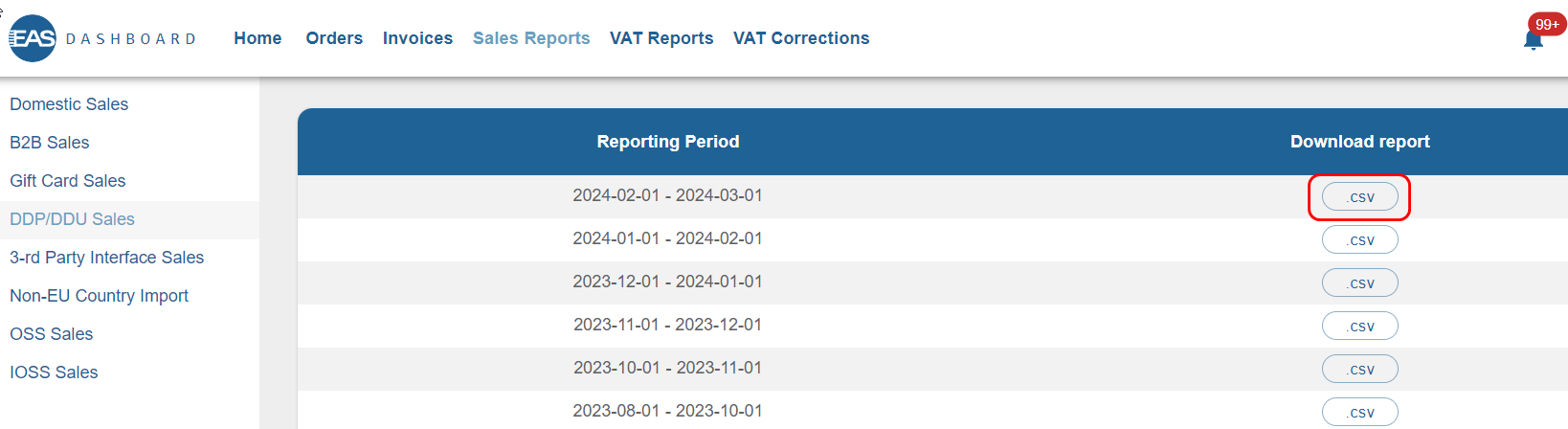Viewport: 1568px width, 429px height.
Task: Go to IOSS Sales
Action: [54, 373]
